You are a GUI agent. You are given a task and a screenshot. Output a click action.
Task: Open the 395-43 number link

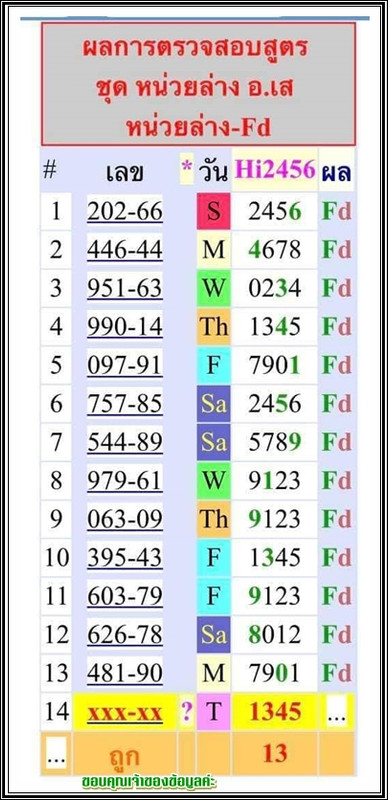pyautogui.click(x=125, y=558)
